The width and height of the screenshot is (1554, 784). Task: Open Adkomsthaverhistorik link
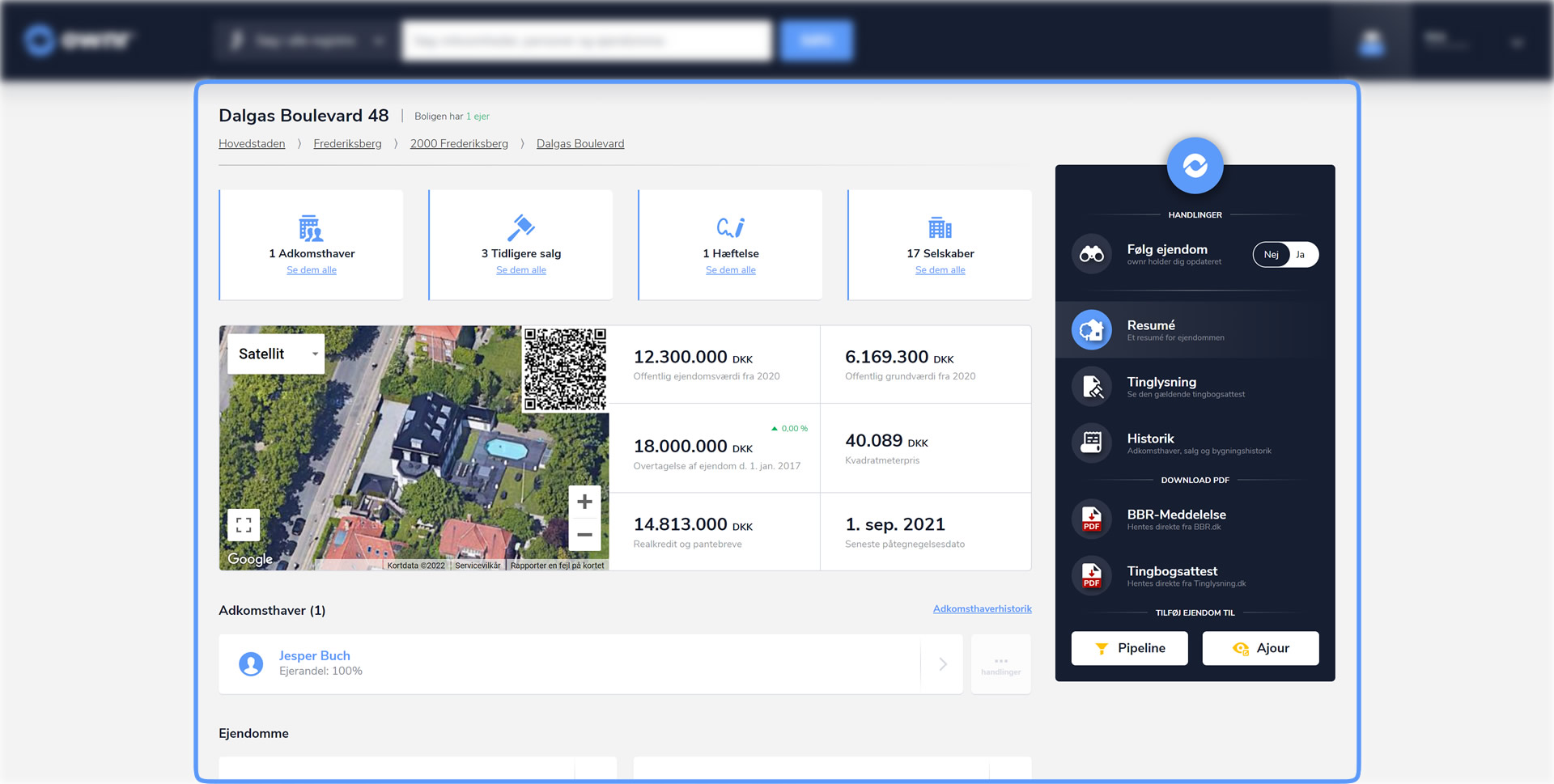[982, 609]
